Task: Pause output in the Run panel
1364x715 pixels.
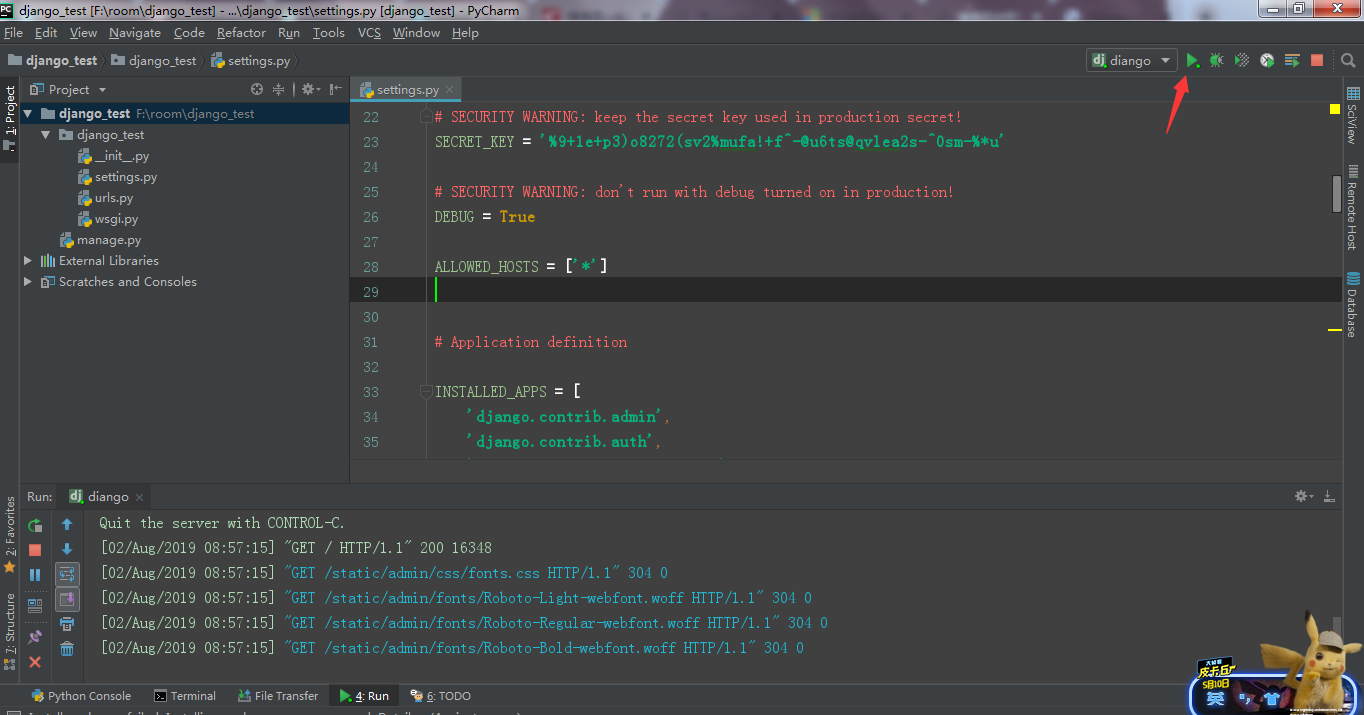Action: [35, 575]
